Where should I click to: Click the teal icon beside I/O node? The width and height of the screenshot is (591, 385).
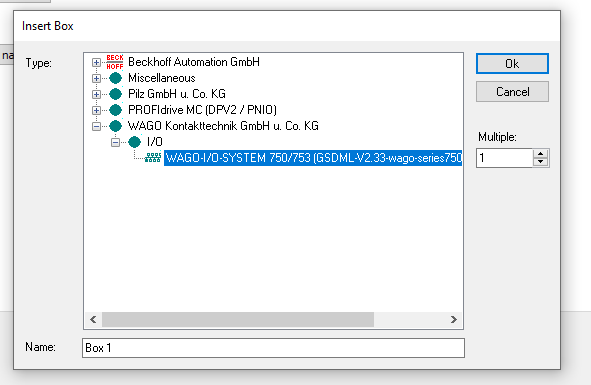pos(134,142)
